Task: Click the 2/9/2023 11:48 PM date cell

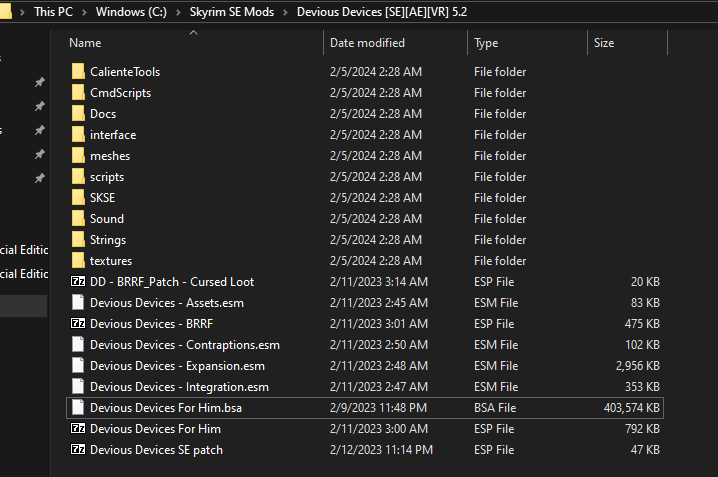Action: 378,408
